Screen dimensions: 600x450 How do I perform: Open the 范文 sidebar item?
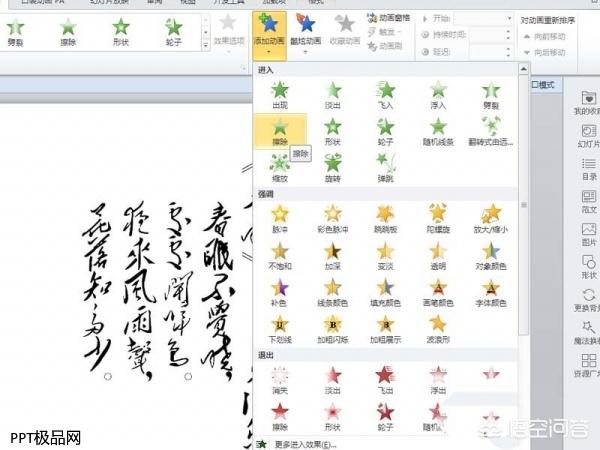(x=589, y=202)
